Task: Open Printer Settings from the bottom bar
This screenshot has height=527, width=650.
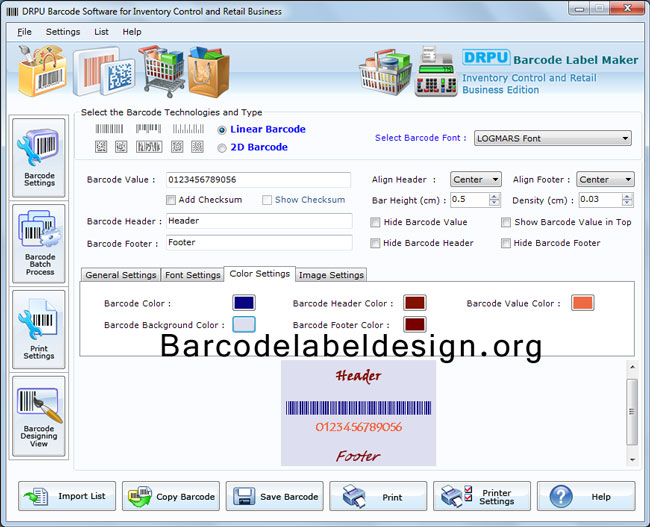Action: pyautogui.click(x=482, y=496)
